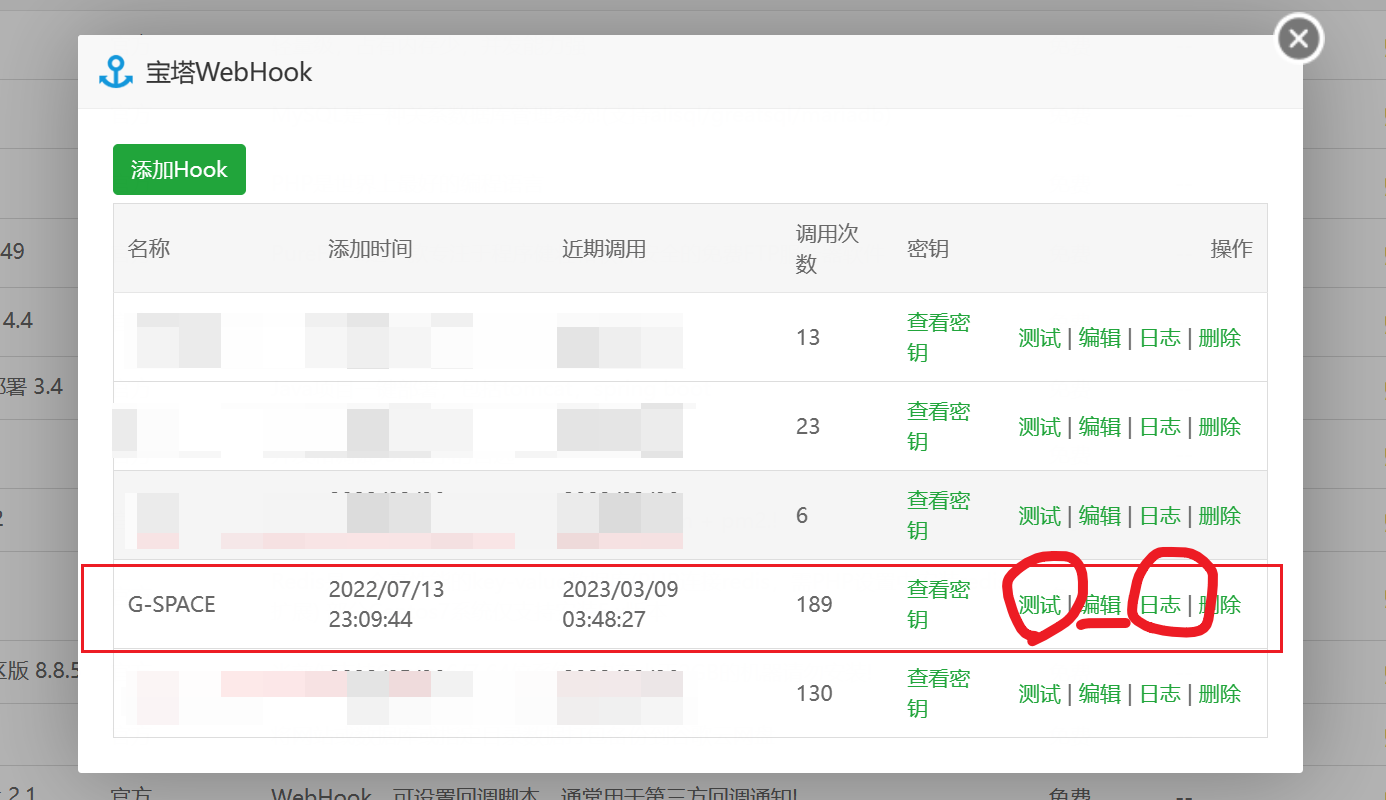Open 查看密钥 in the row with 23 calls
The image size is (1386, 800).
coord(938,426)
